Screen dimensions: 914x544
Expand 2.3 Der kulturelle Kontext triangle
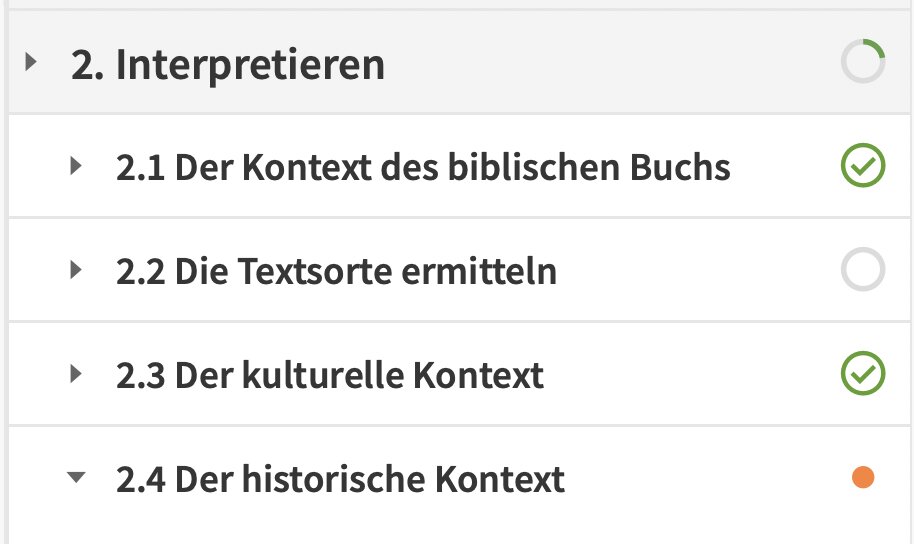click(76, 374)
